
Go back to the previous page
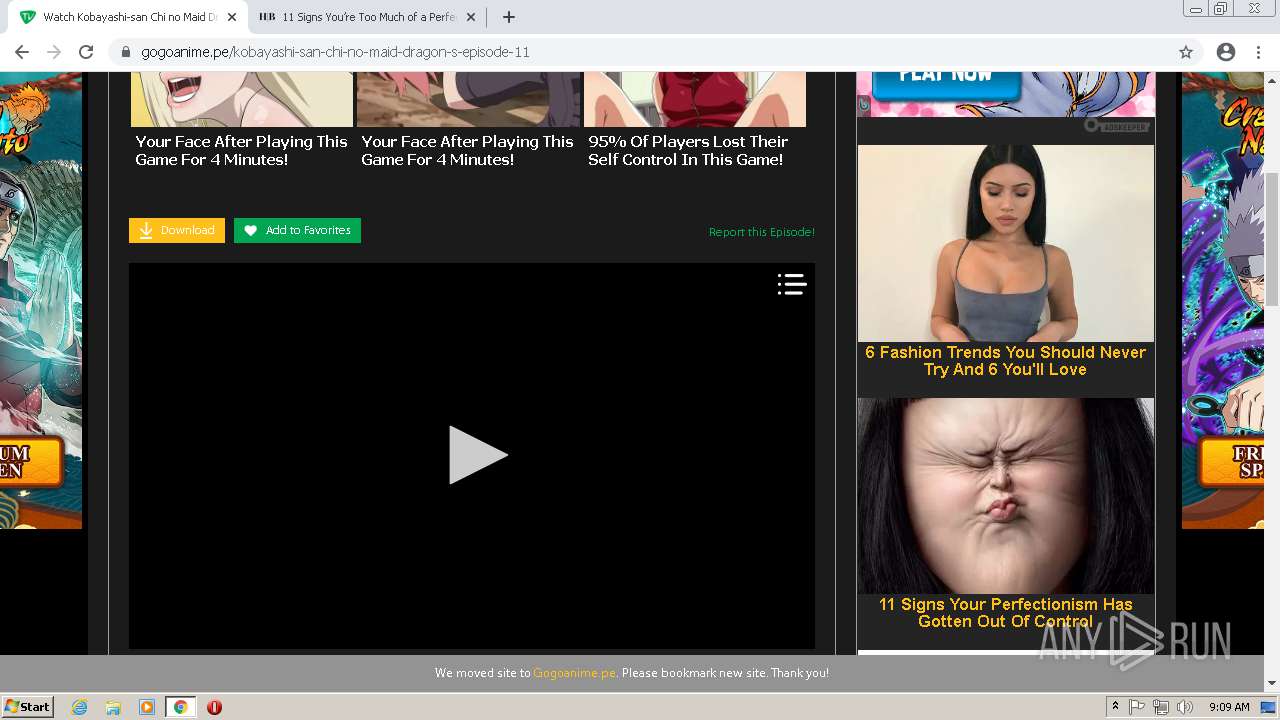[22, 52]
